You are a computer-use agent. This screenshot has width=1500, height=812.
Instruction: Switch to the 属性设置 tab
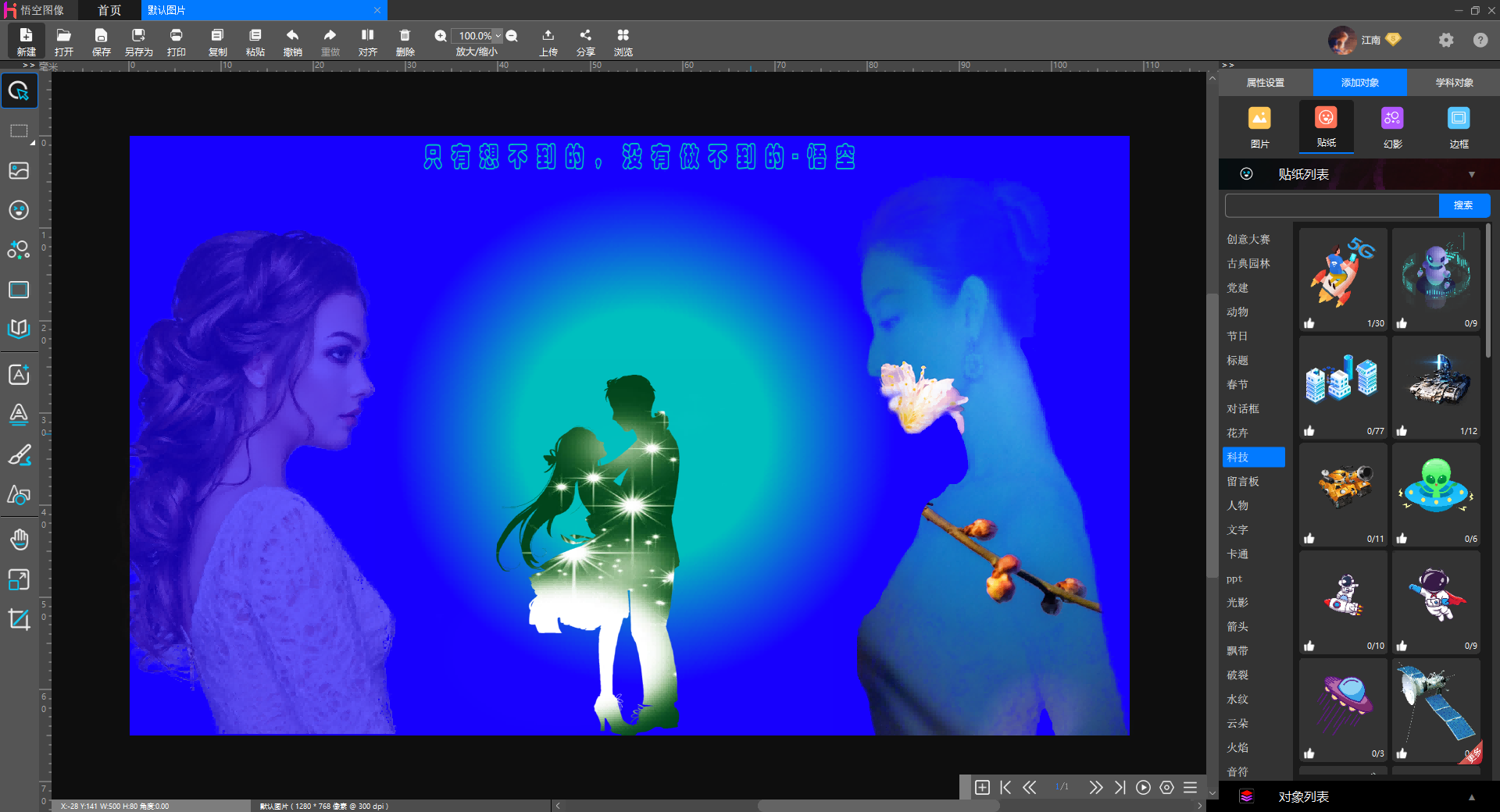pos(1265,83)
